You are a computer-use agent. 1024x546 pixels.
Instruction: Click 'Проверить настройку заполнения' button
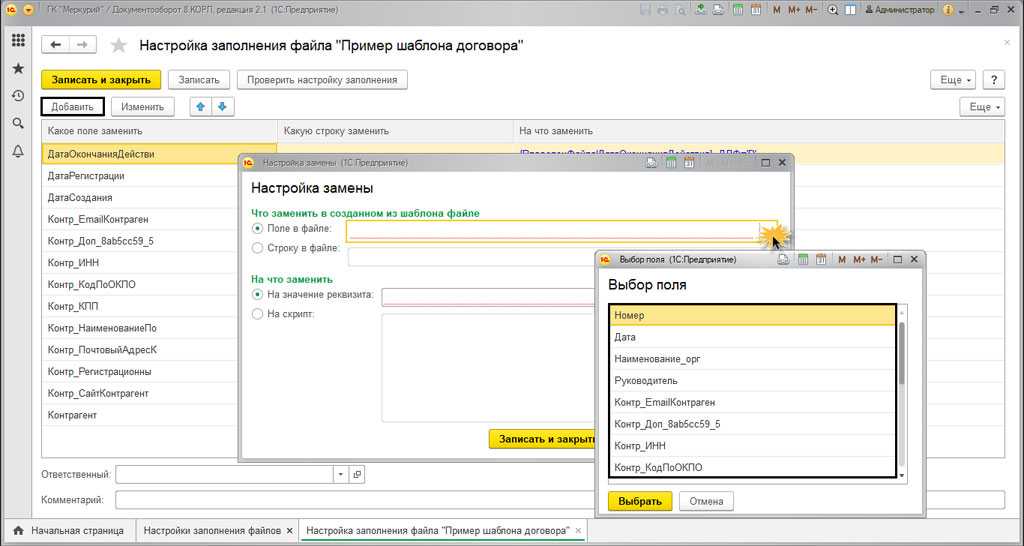(323, 80)
